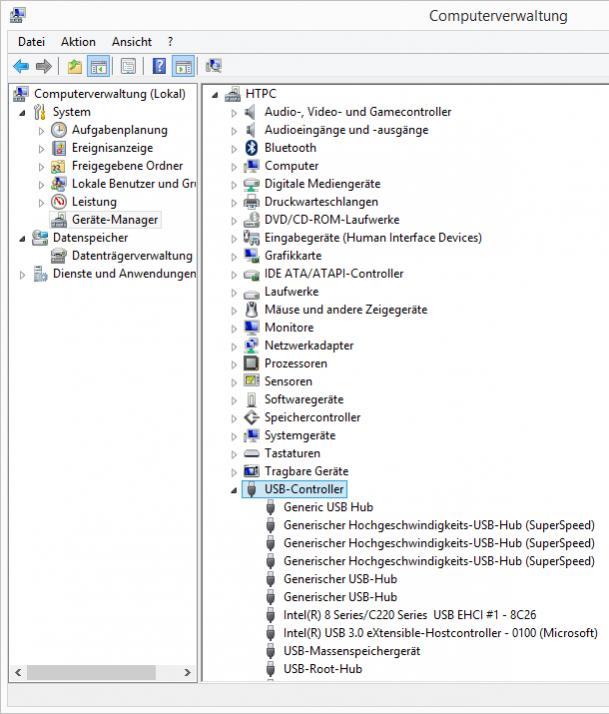The image size is (609, 714).
Task: Click the blue Back arrow toolbar icon
Action: (x=21, y=66)
